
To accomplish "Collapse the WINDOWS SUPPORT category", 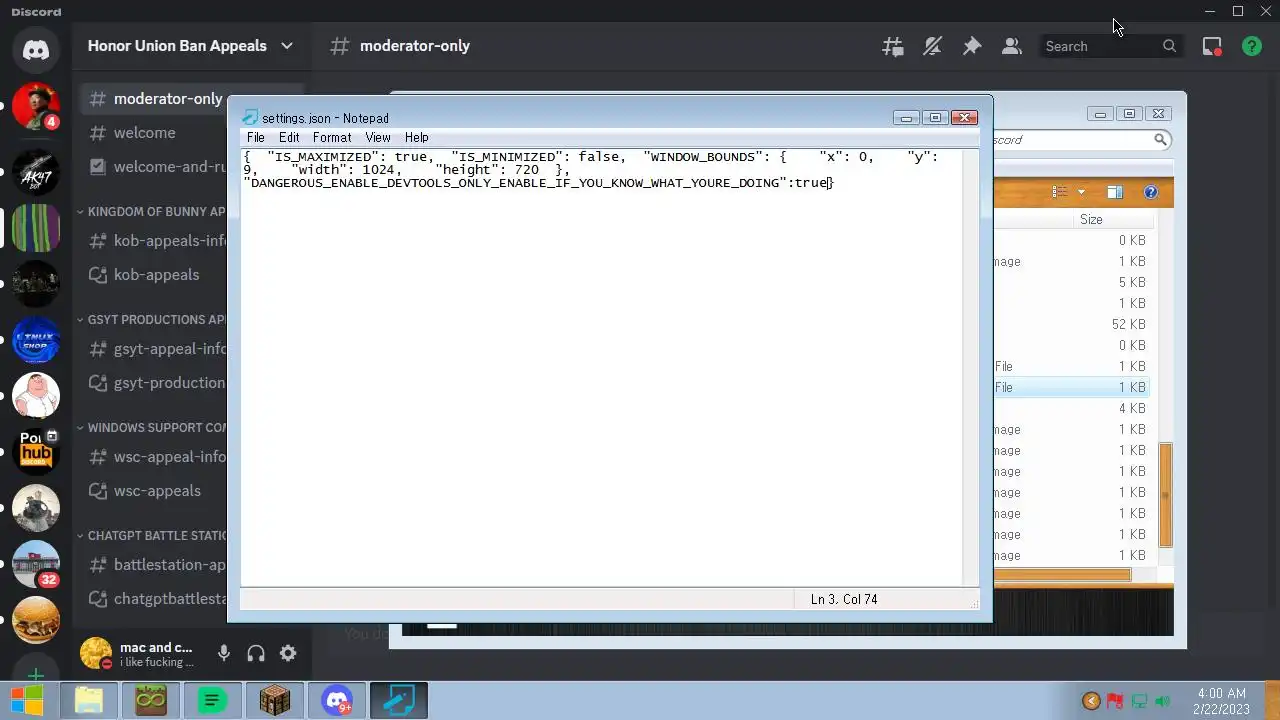I will [152, 428].
